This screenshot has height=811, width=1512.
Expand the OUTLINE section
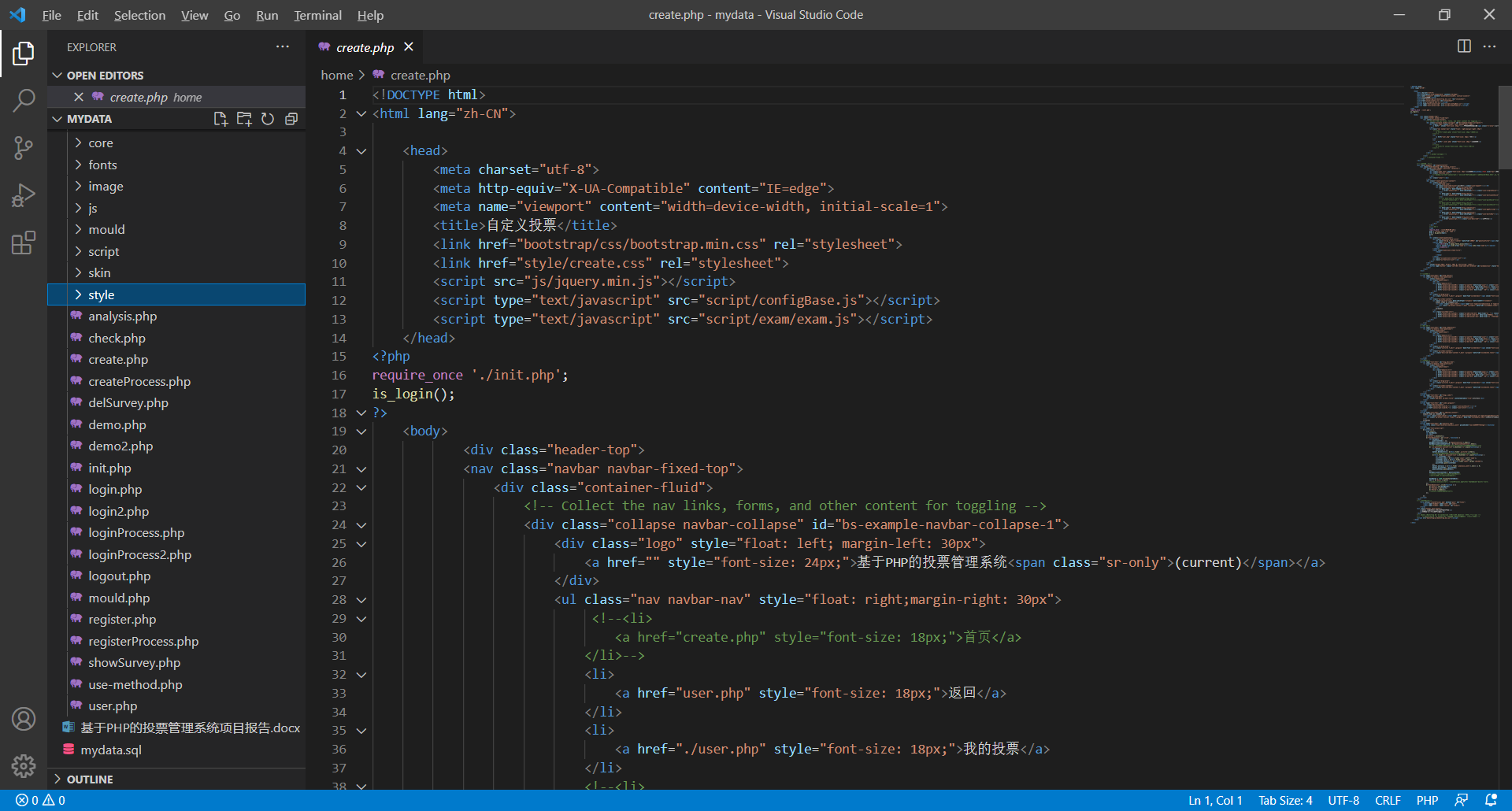[x=57, y=780]
